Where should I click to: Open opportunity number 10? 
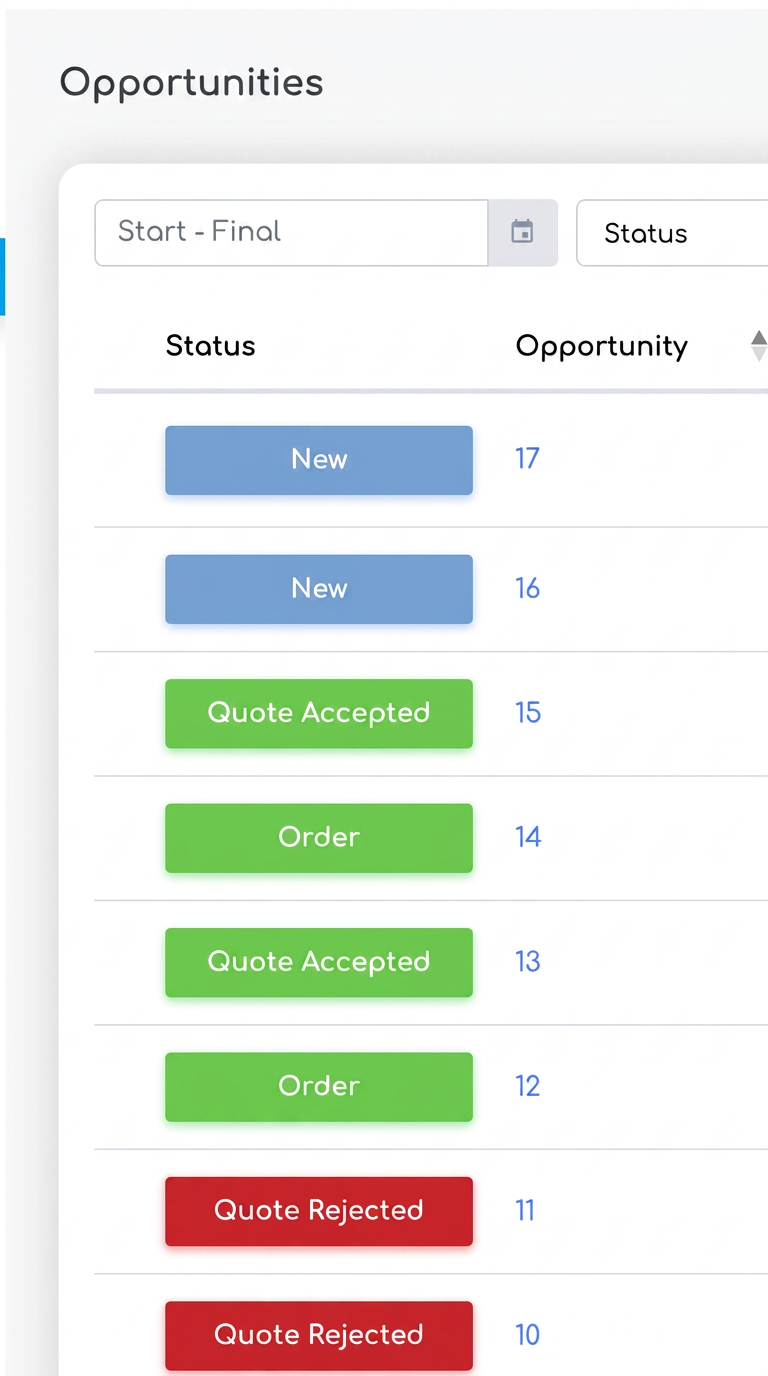pyautogui.click(x=527, y=1335)
